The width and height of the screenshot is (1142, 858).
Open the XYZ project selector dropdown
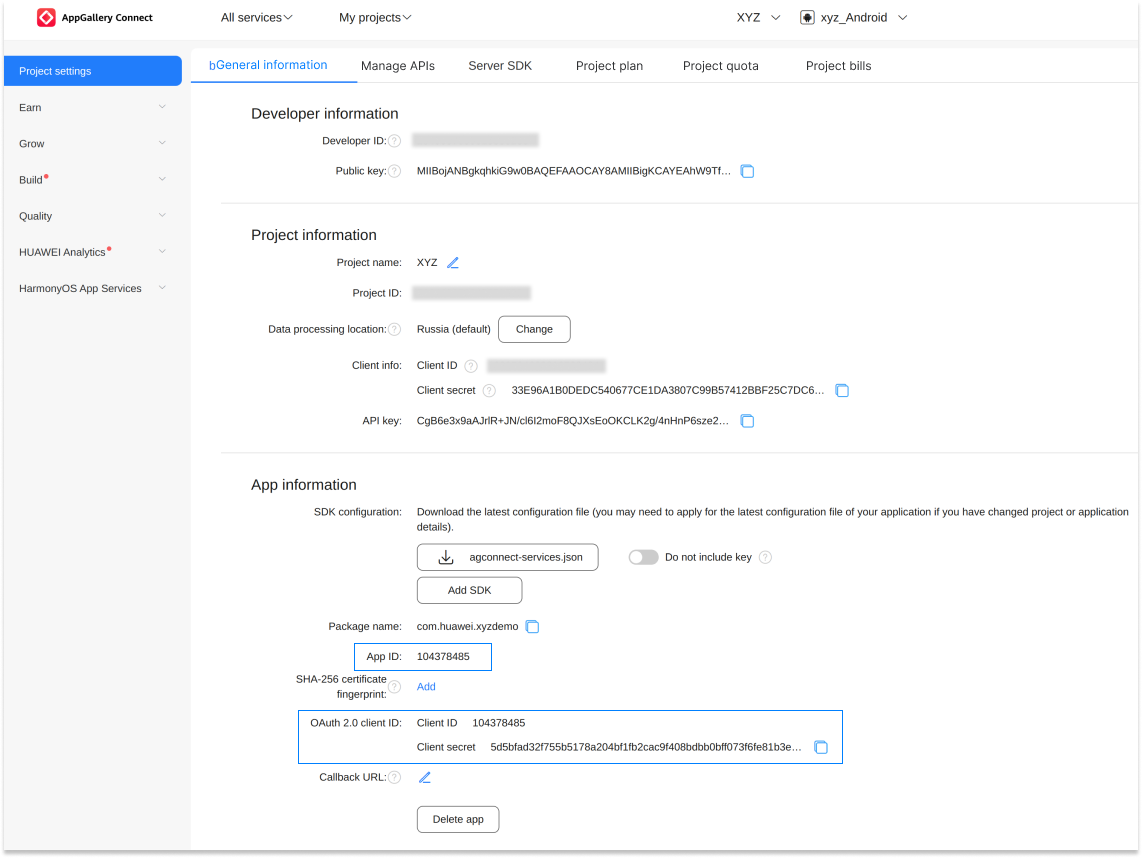coord(758,17)
